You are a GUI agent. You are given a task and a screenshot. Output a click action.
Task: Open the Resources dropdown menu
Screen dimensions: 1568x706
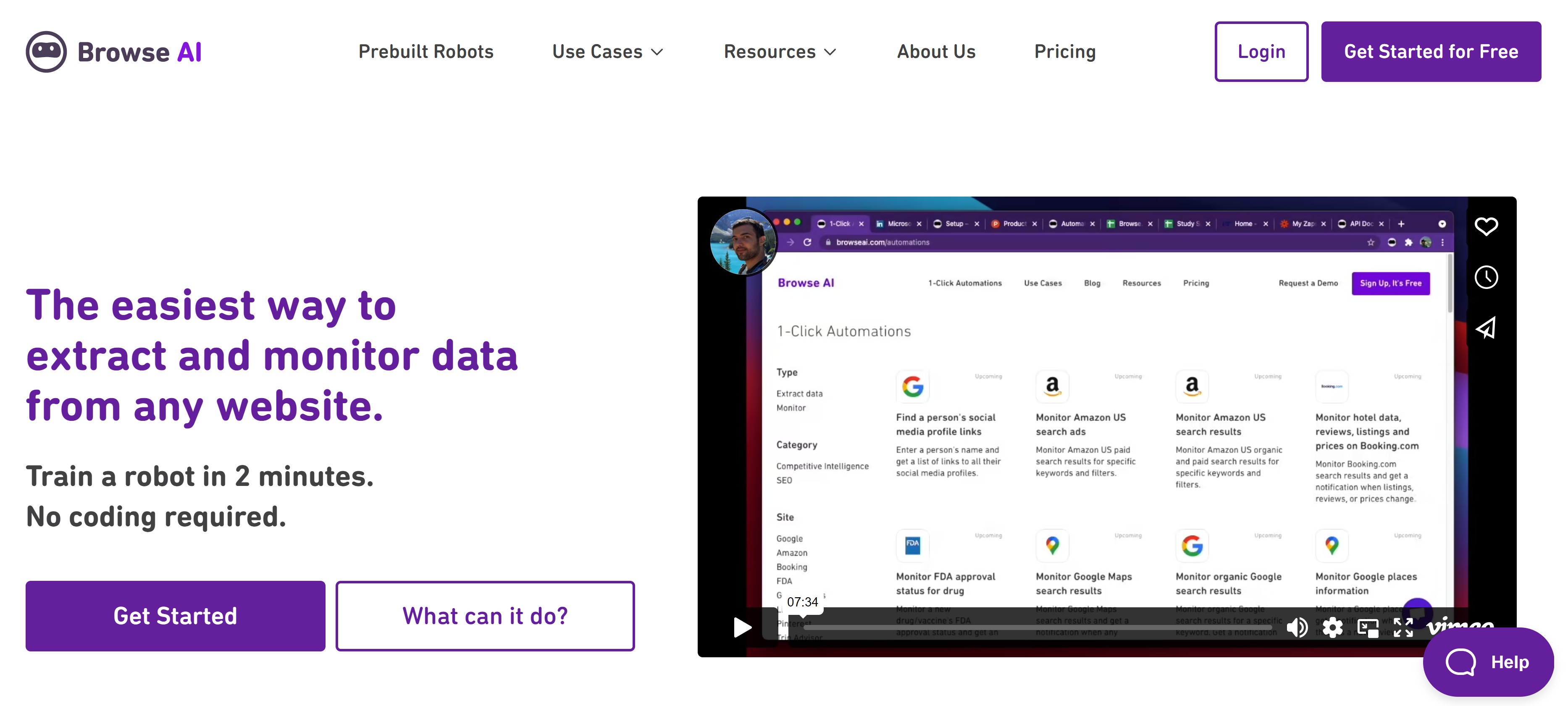point(780,52)
